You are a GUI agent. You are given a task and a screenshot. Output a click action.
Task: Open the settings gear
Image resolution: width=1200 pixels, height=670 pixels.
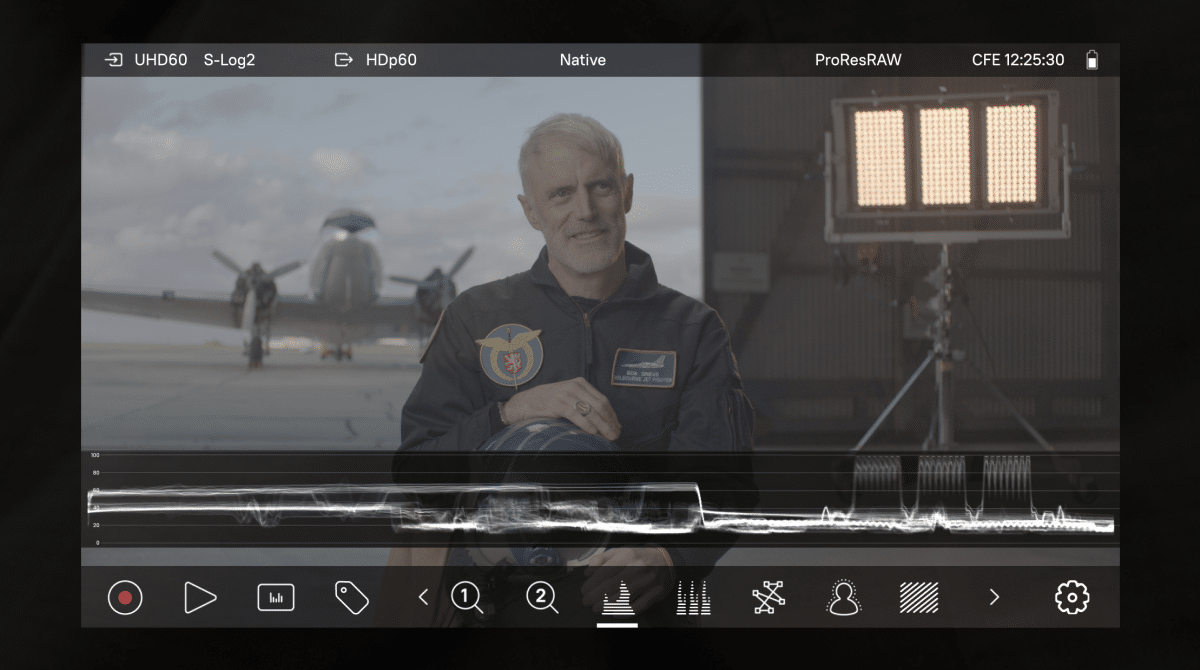pos(1071,598)
